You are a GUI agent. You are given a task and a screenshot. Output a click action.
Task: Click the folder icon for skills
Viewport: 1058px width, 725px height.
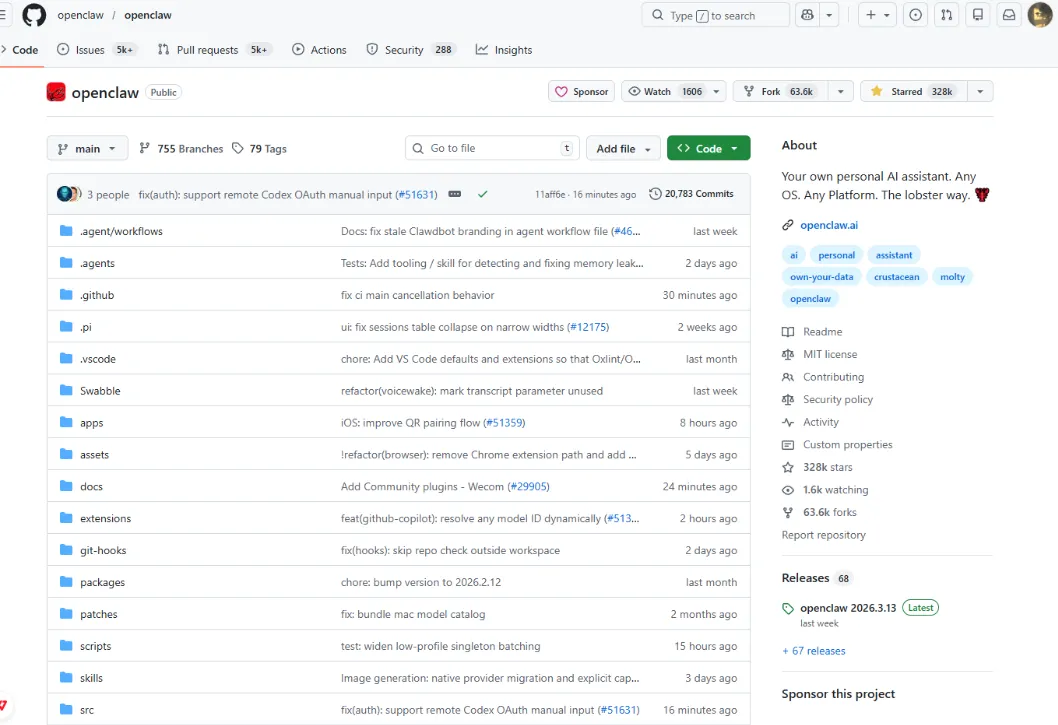[x=66, y=678]
